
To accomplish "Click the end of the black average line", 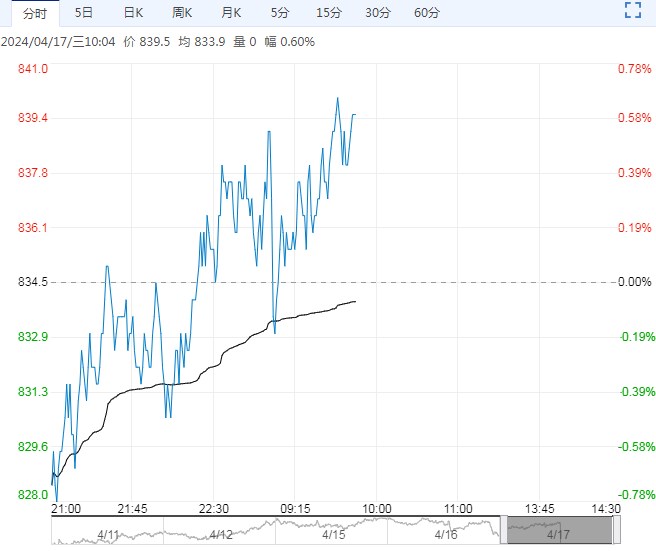I will tap(355, 301).
